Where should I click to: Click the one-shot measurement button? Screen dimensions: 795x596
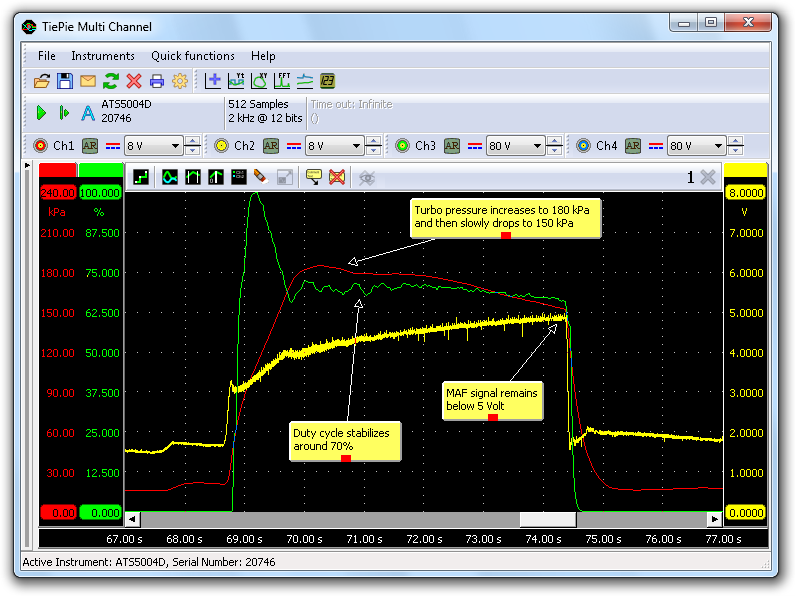(x=64, y=113)
